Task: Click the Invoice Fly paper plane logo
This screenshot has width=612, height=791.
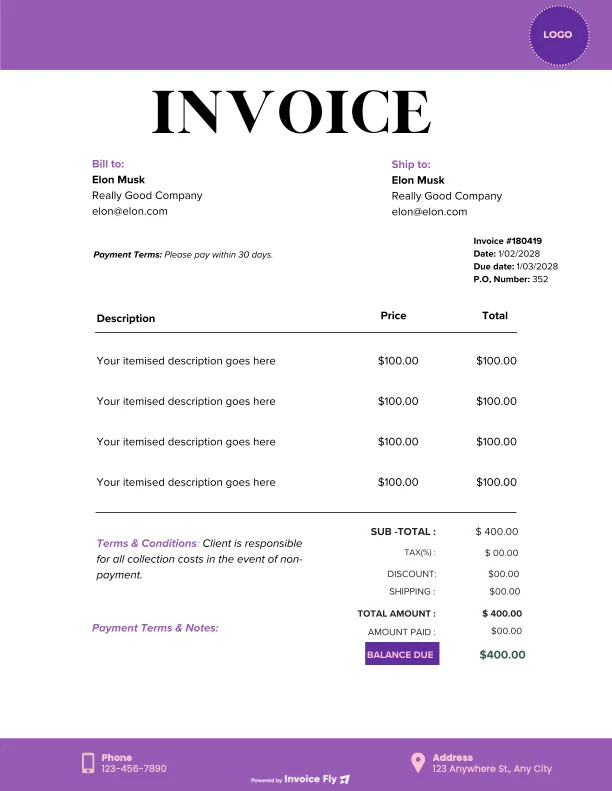Action: (x=344, y=779)
